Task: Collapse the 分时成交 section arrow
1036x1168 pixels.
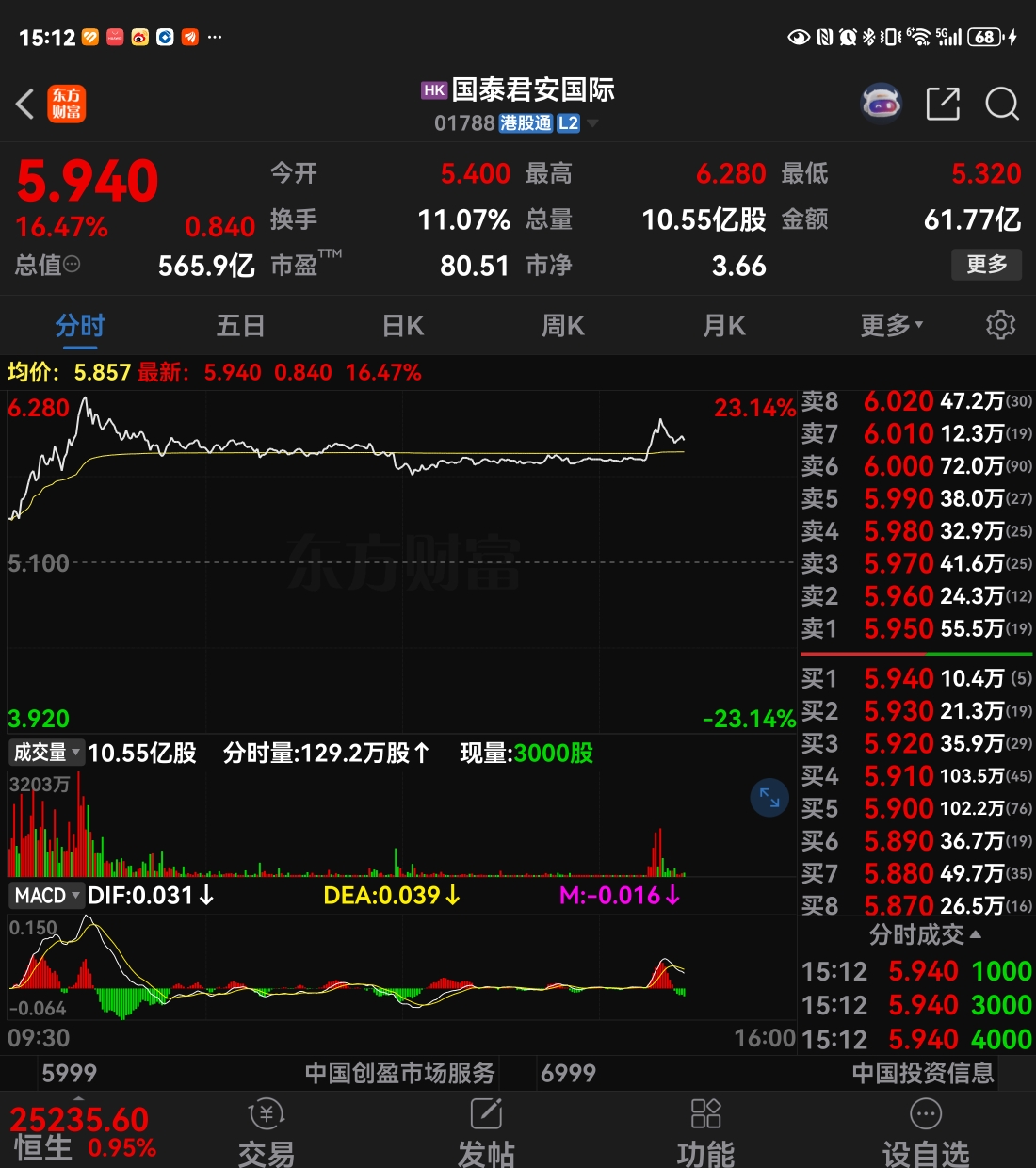Action: 976,934
